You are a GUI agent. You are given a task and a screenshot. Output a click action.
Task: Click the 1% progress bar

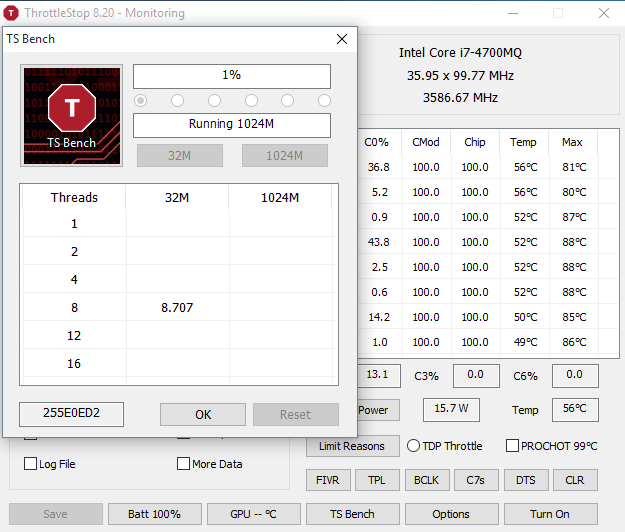coord(232,76)
